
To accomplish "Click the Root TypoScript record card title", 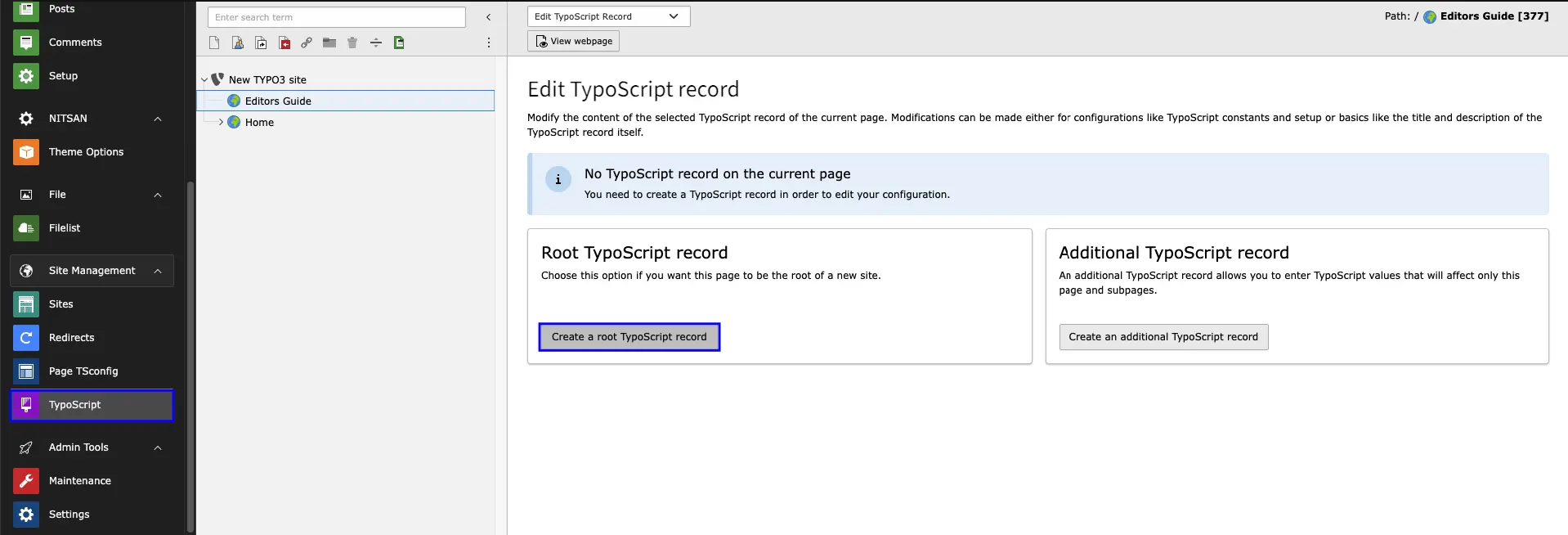I will click(634, 253).
